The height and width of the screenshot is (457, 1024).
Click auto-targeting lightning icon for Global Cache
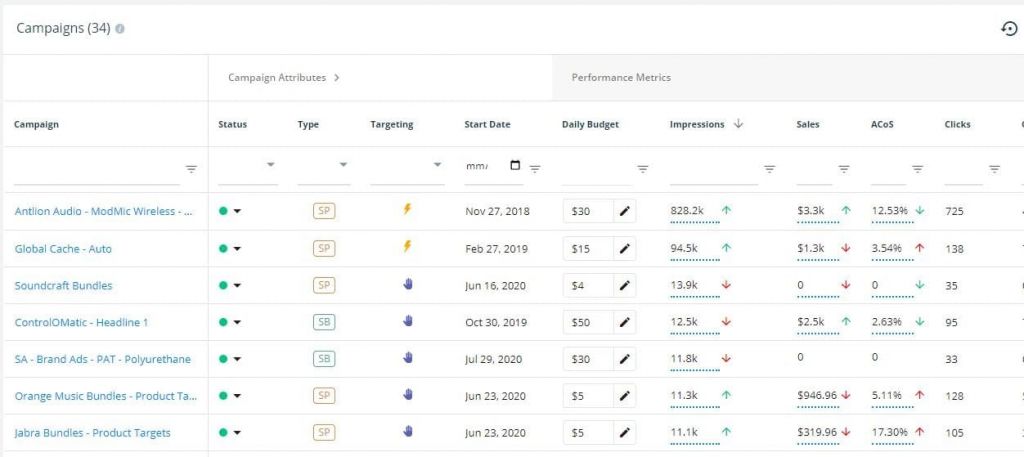click(407, 246)
